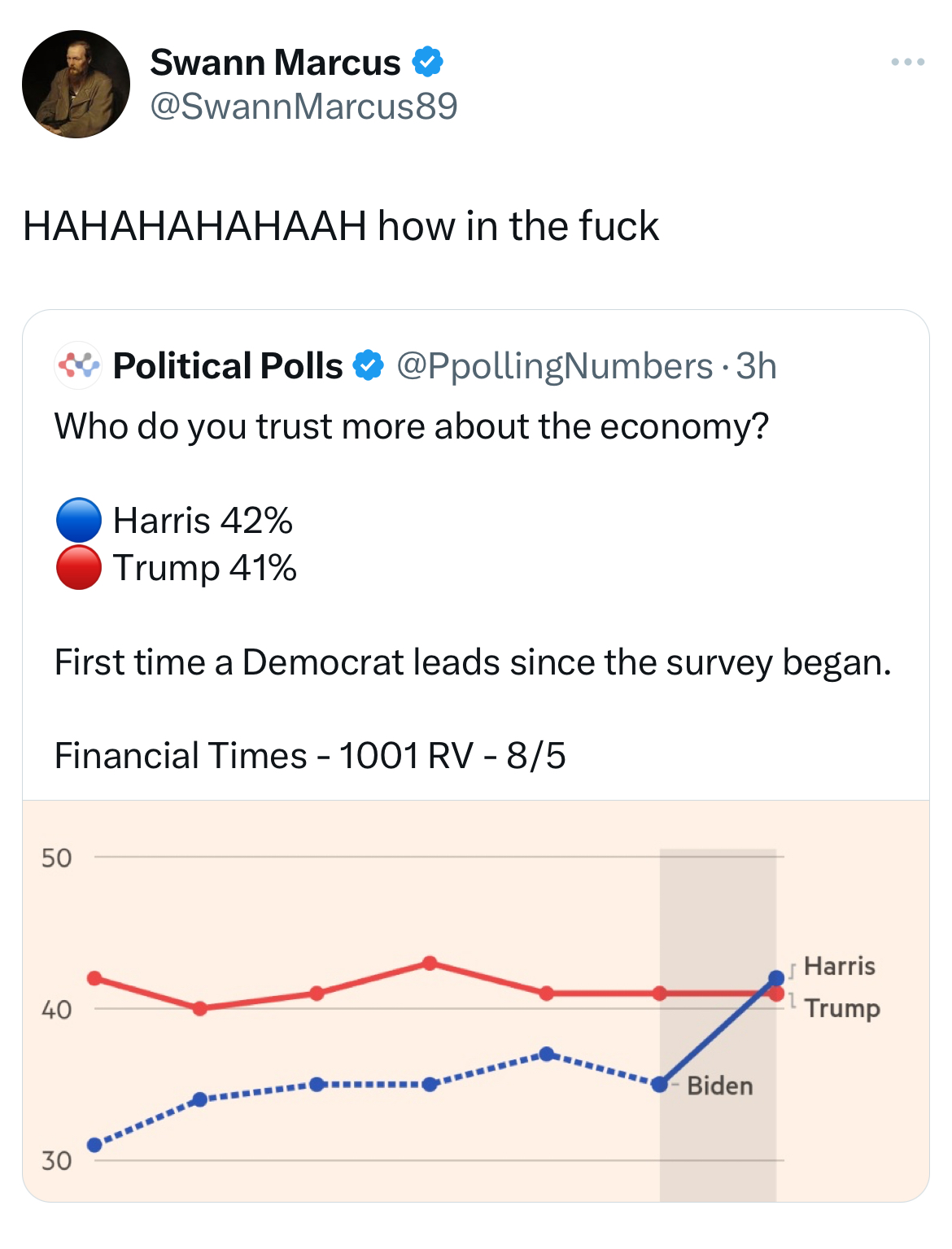Open the Political Polls account name

(x=228, y=365)
